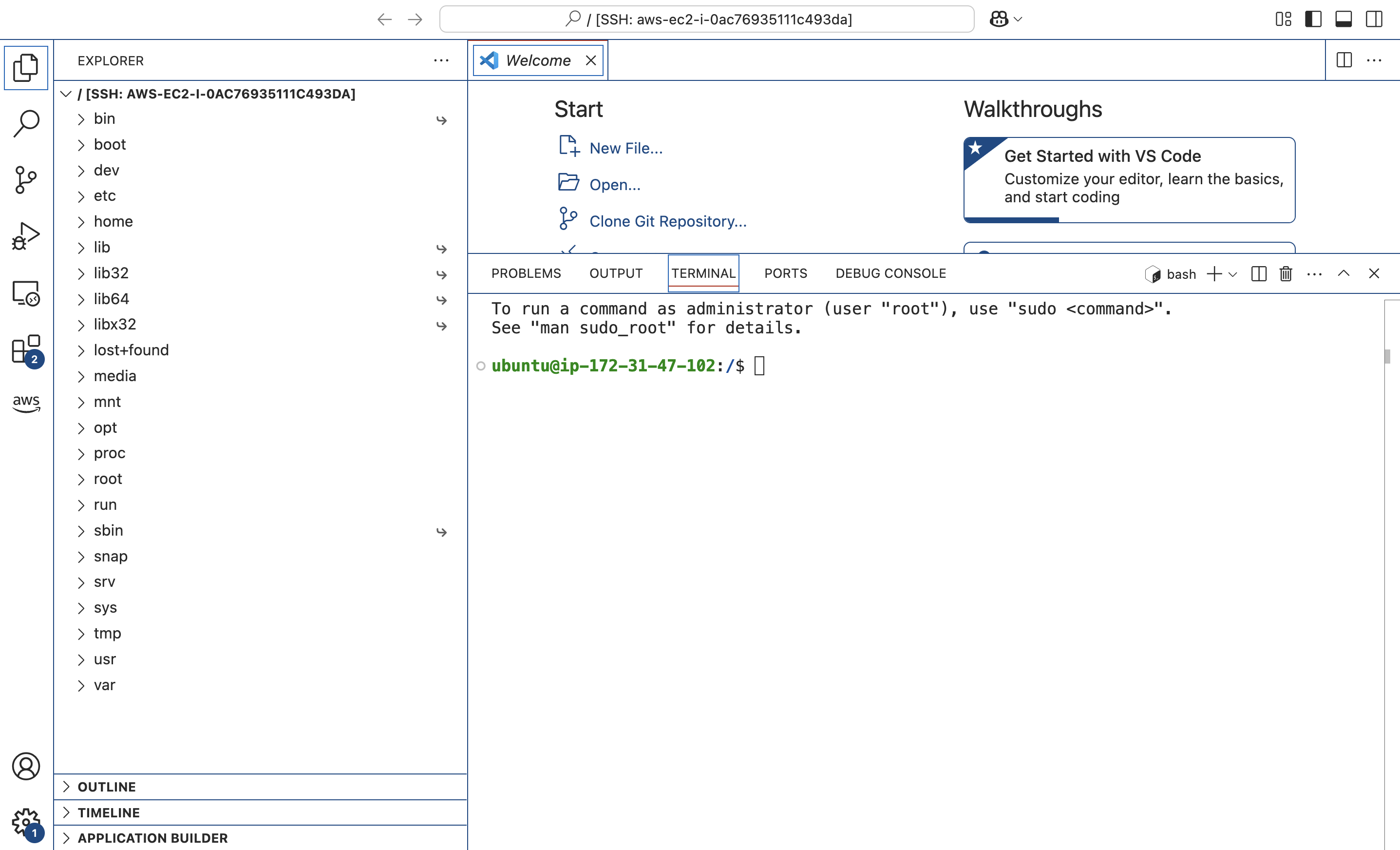Viewport: 1400px width, 850px height.
Task: Click the terminal prompt input area
Action: pos(759,366)
